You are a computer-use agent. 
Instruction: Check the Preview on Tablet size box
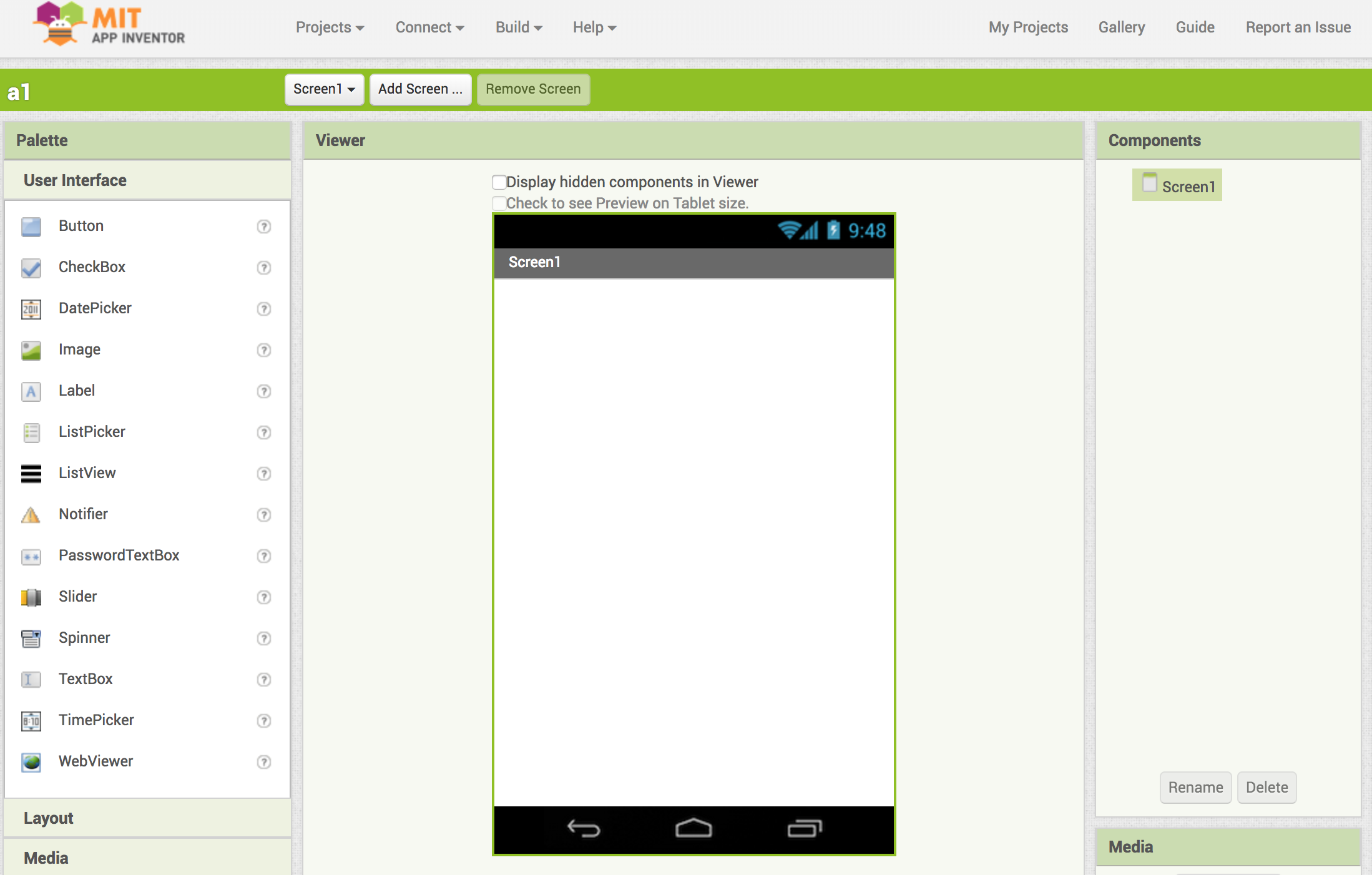499,203
